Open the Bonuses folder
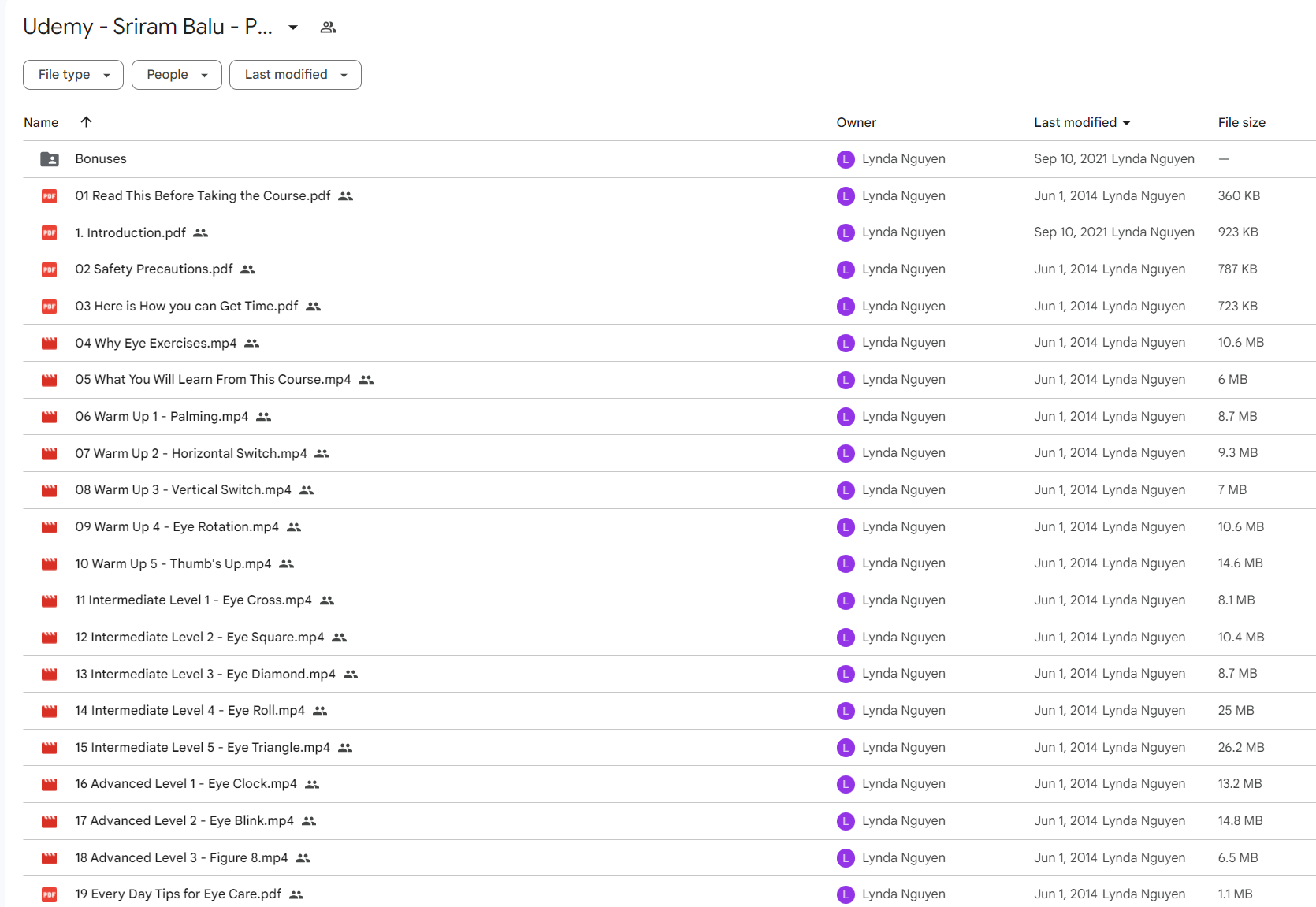Image resolution: width=1316 pixels, height=907 pixels. [101, 159]
